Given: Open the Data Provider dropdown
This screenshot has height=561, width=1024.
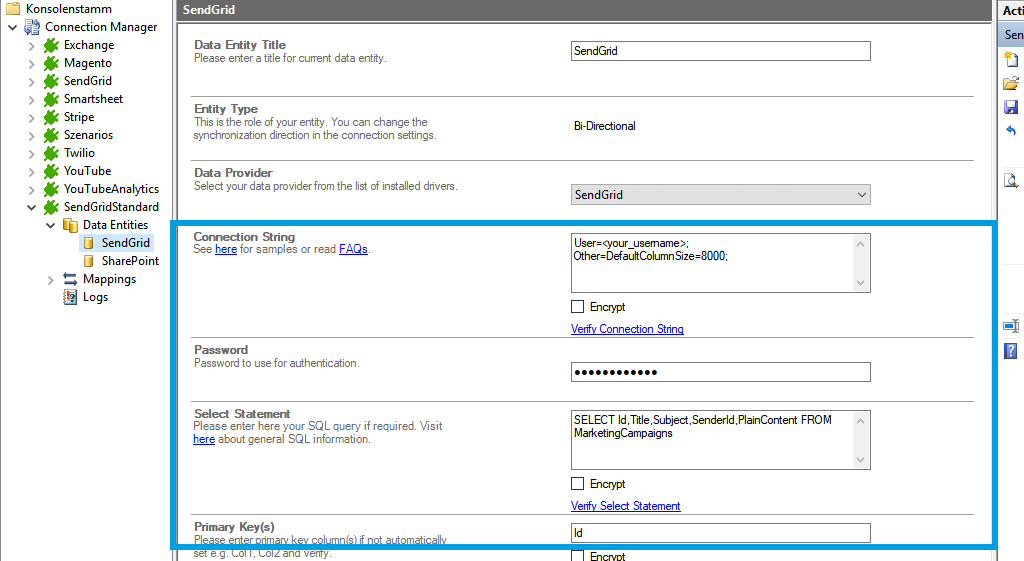Looking at the screenshot, I should [x=720, y=195].
